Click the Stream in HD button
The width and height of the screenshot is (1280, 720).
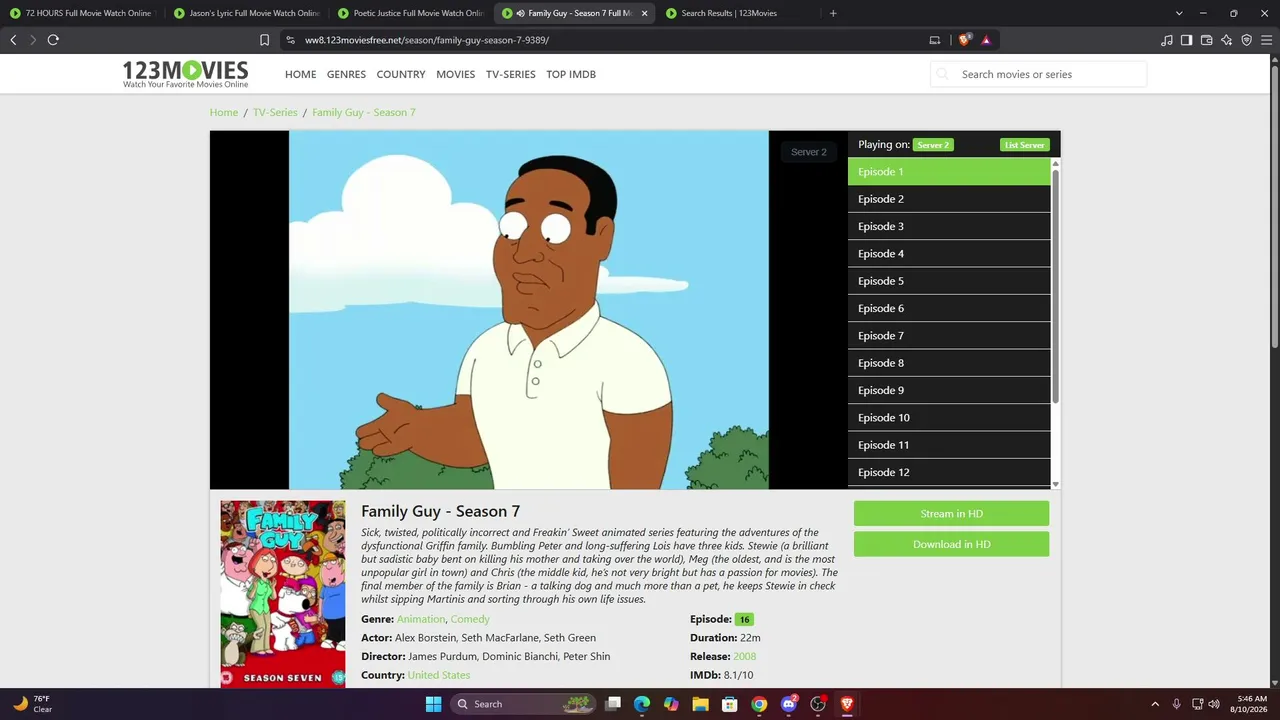(951, 514)
